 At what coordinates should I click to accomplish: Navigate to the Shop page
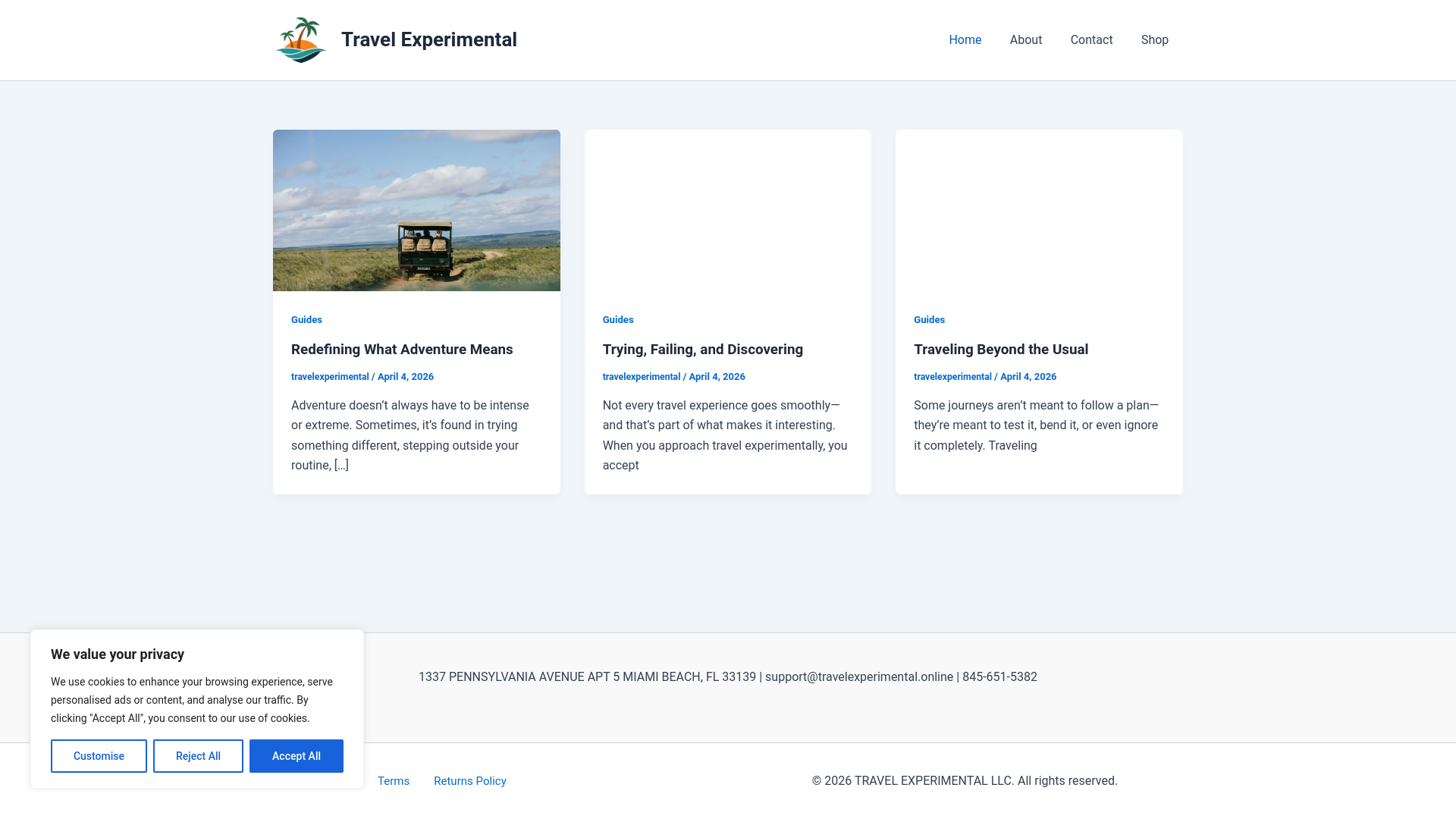tap(1154, 39)
